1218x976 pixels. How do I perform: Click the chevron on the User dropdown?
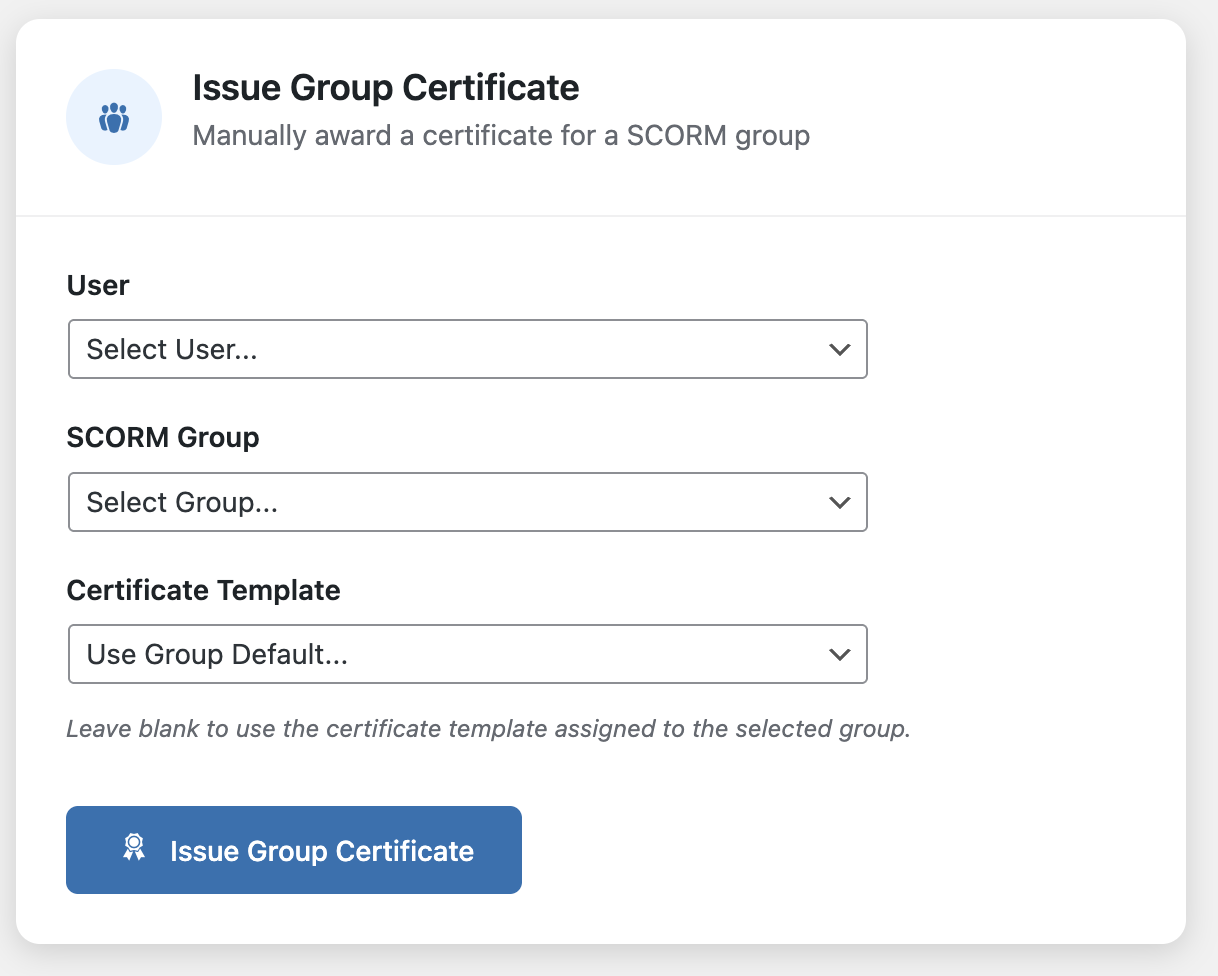[x=840, y=349]
